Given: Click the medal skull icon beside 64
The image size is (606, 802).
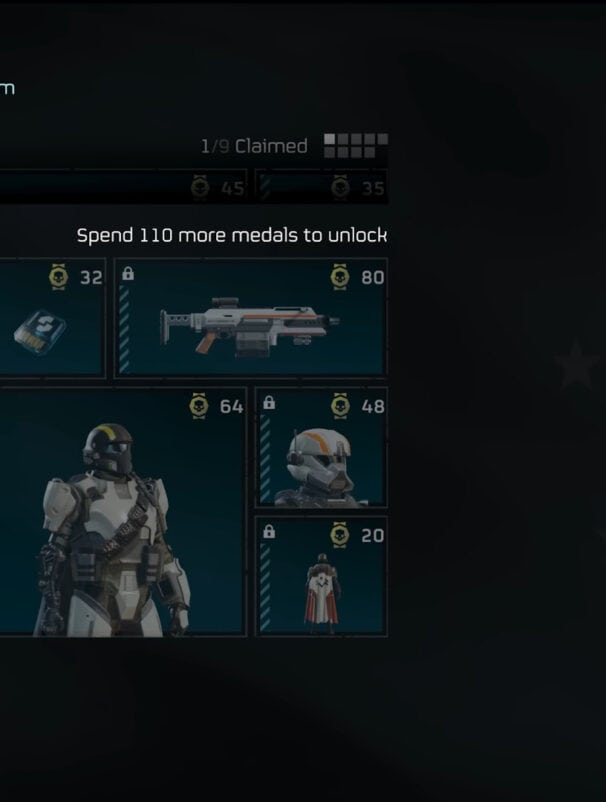Looking at the screenshot, I should coord(198,406).
